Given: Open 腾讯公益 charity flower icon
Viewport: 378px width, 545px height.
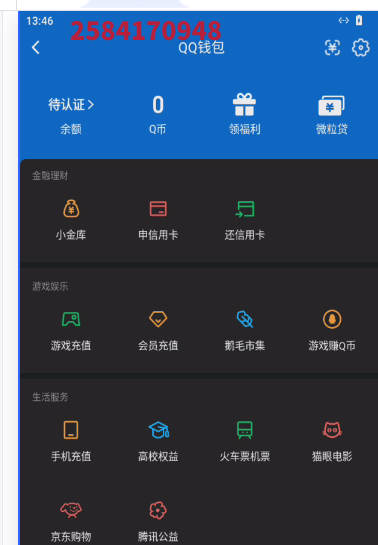Looking at the screenshot, I should coord(158,510).
